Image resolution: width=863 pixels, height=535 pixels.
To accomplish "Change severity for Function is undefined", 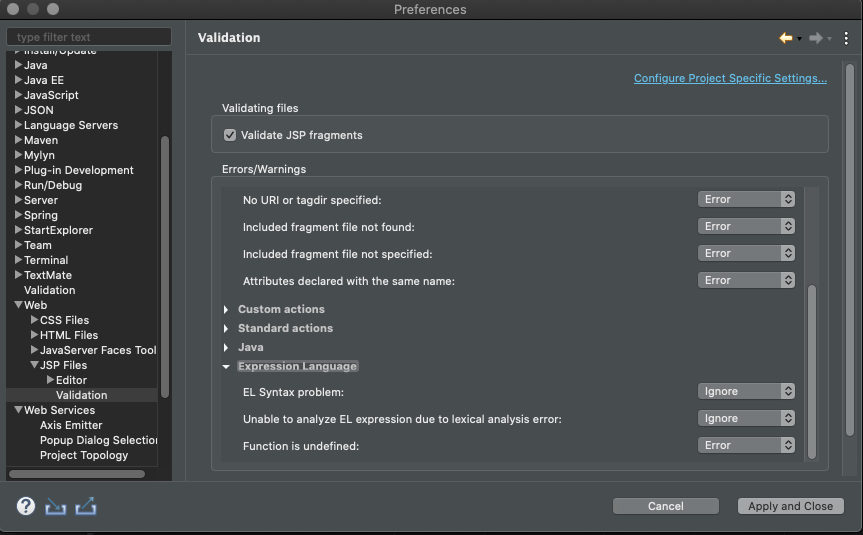I will (x=746, y=446).
